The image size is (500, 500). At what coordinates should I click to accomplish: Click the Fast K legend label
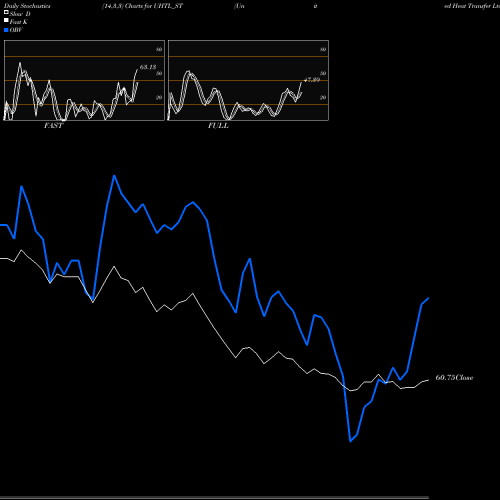(19, 22)
